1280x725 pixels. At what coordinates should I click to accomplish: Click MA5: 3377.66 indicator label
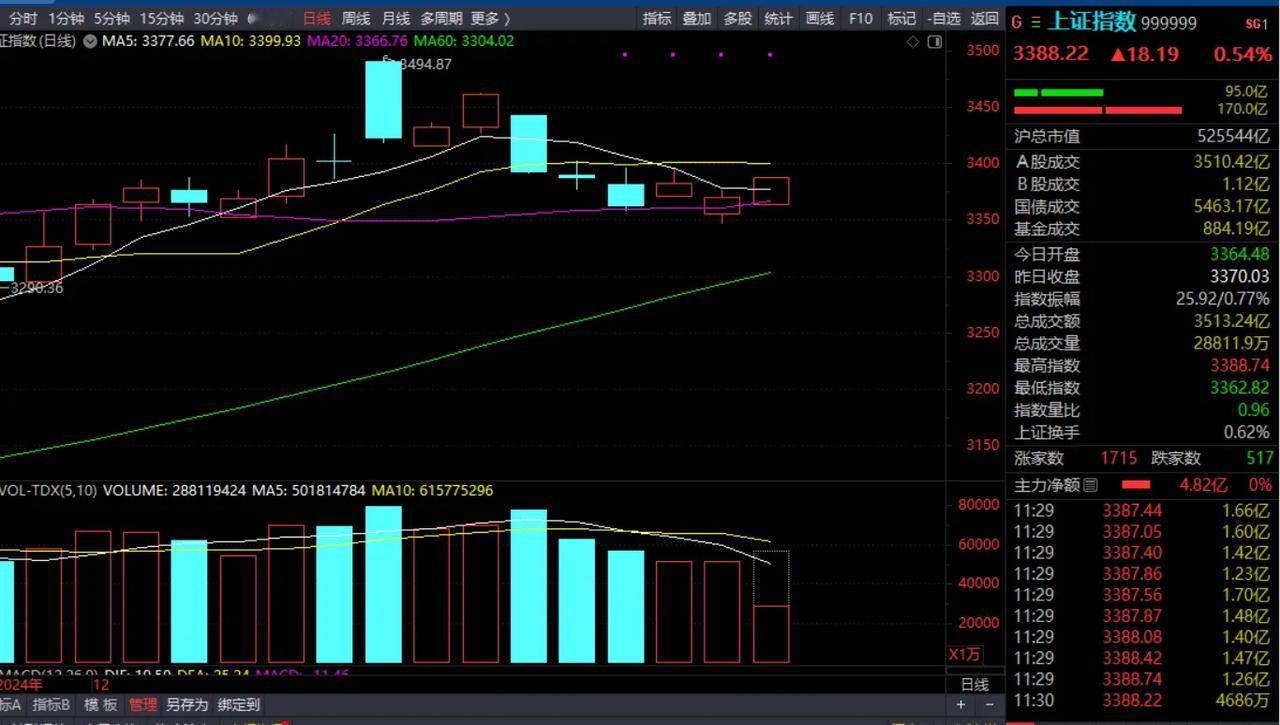148,41
